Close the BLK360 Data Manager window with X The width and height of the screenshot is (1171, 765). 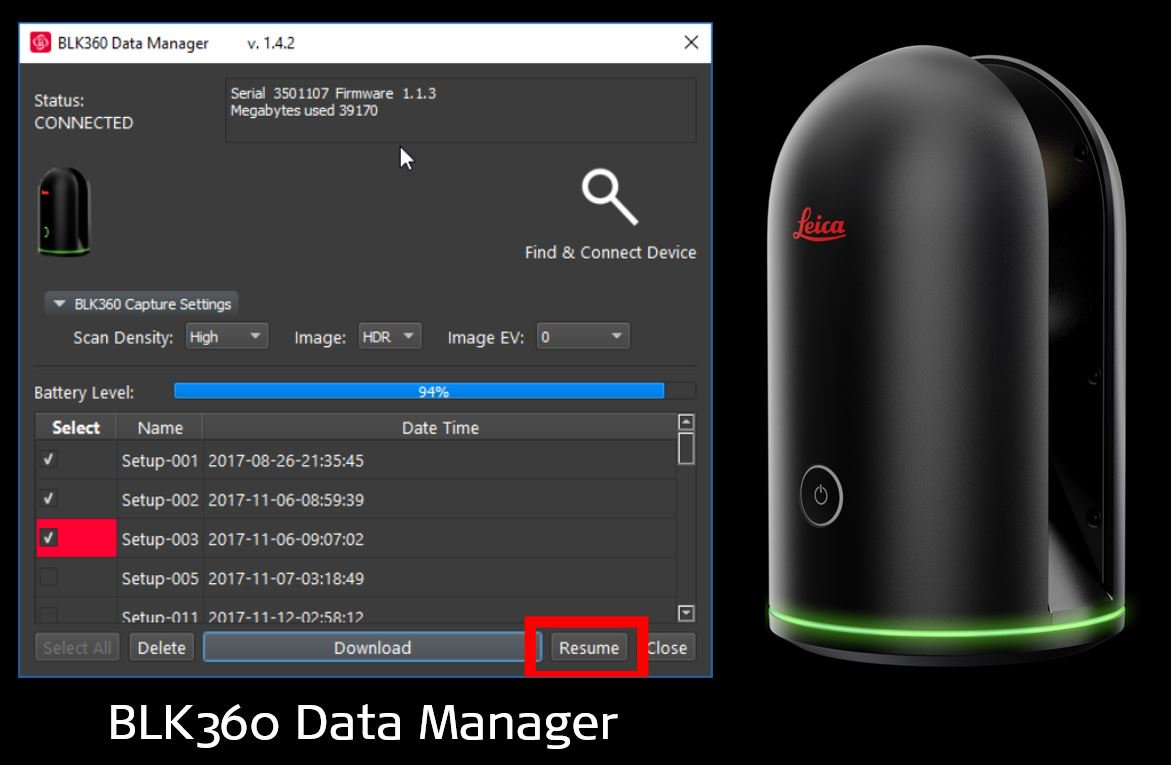coord(692,43)
